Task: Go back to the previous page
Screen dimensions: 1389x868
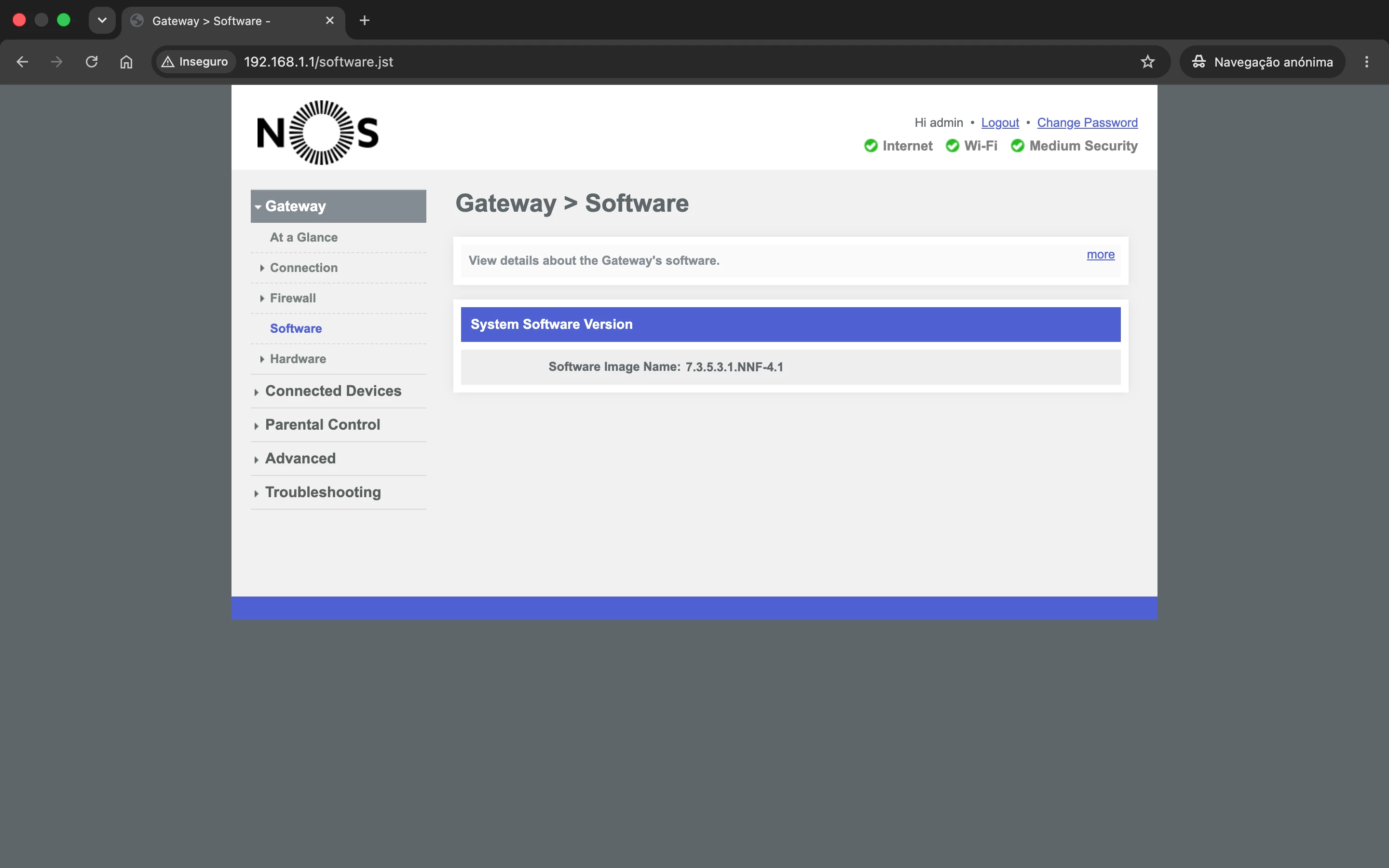Action: click(x=22, y=61)
